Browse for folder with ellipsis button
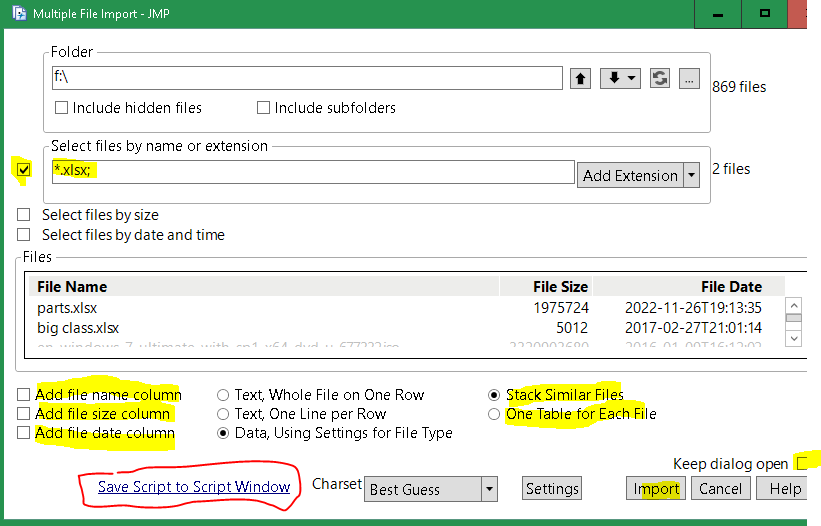Viewport: 821px width, 526px height. 688,79
